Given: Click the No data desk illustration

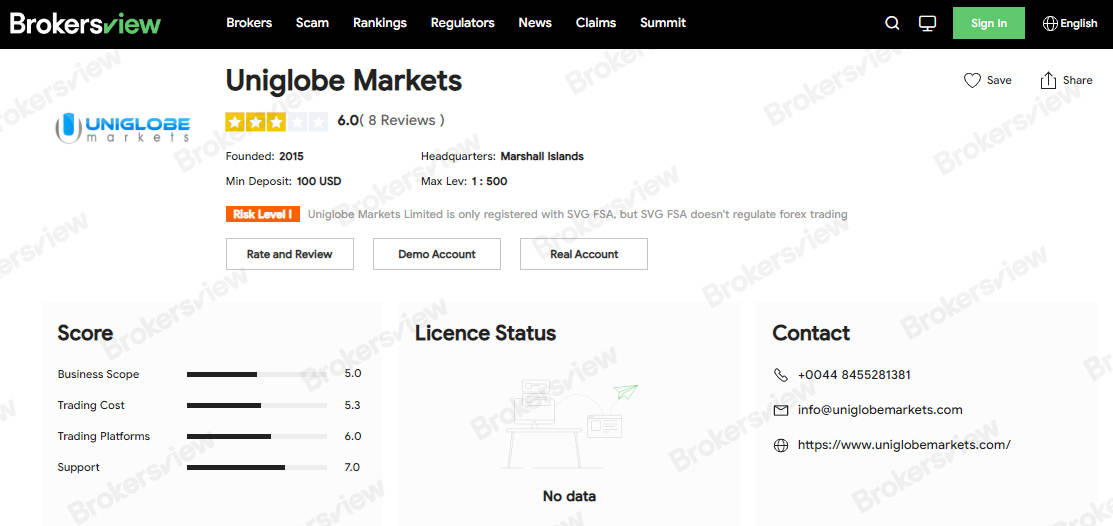Looking at the screenshot, I should (569, 424).
